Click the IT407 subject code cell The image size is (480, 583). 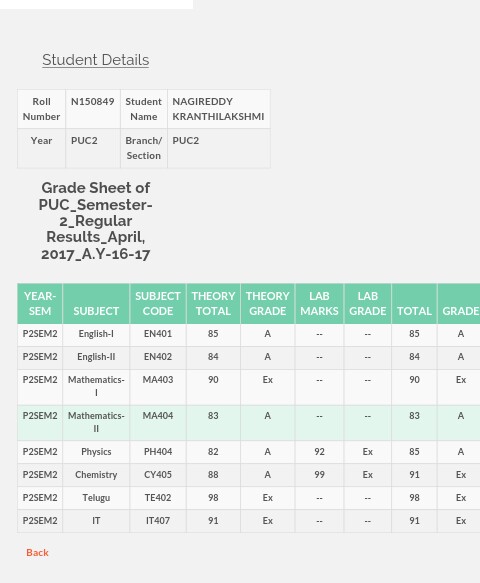[x=158, y=521]
